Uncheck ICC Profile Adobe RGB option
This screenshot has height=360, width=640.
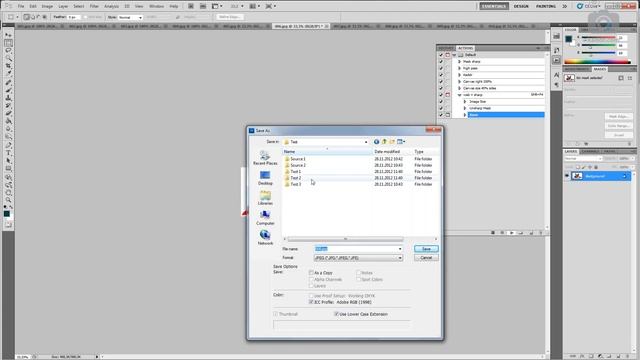(311, 302)
